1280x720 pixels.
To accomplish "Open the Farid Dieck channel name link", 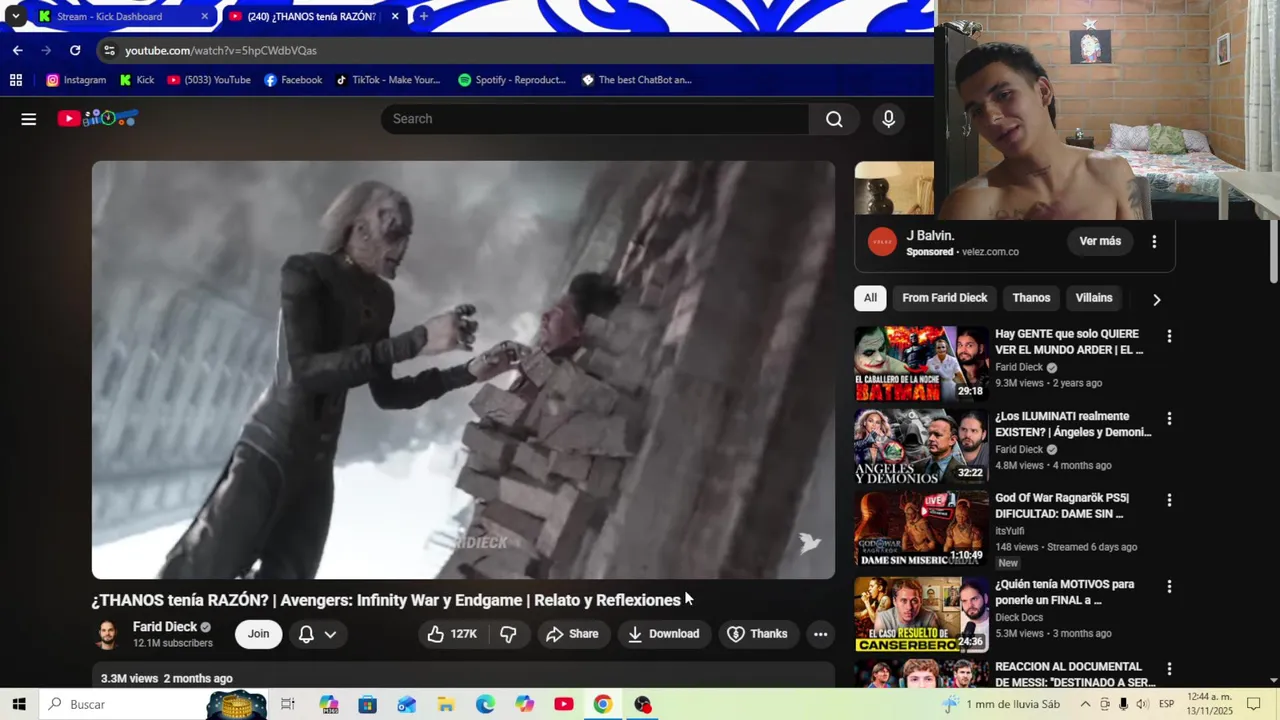I will click(164, 627).
